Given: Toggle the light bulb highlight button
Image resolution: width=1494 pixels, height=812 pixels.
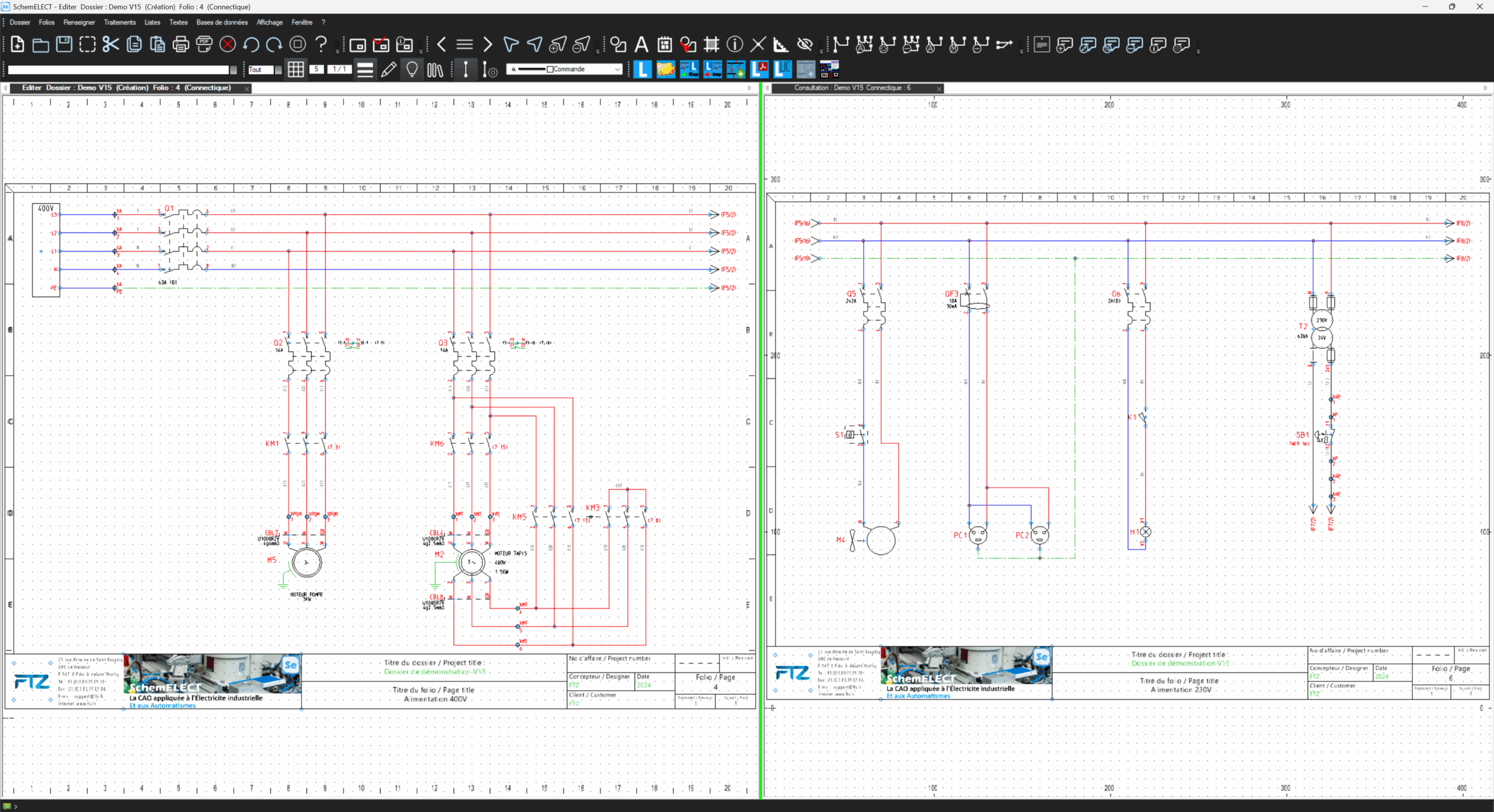Looking at the screenshot, I should pyautogui.click(x=412, y=69).
